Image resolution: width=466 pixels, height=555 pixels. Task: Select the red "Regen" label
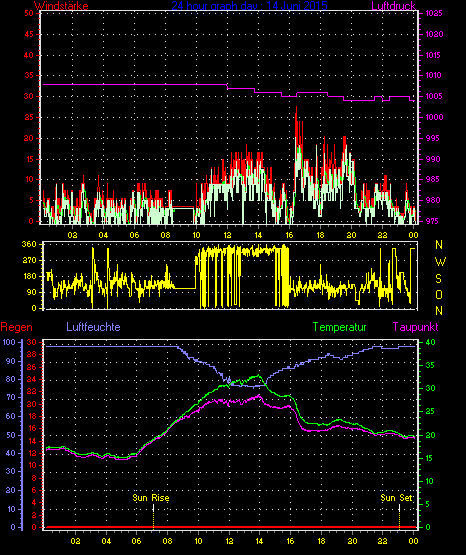click(16, 327)
